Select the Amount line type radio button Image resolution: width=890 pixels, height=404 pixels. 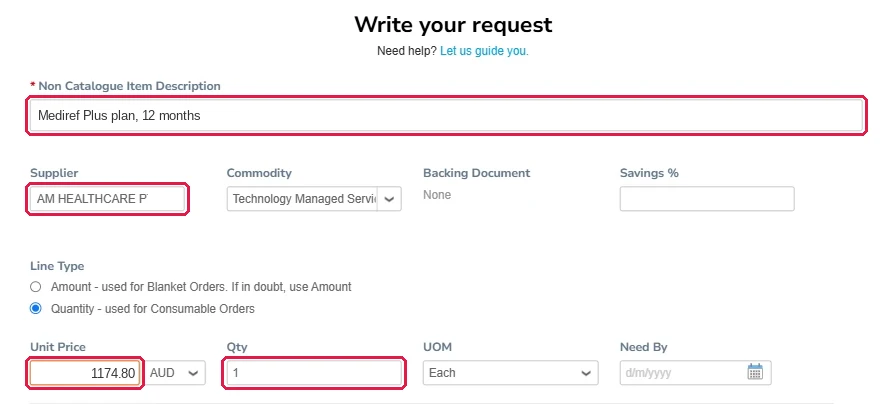point(36,287)
